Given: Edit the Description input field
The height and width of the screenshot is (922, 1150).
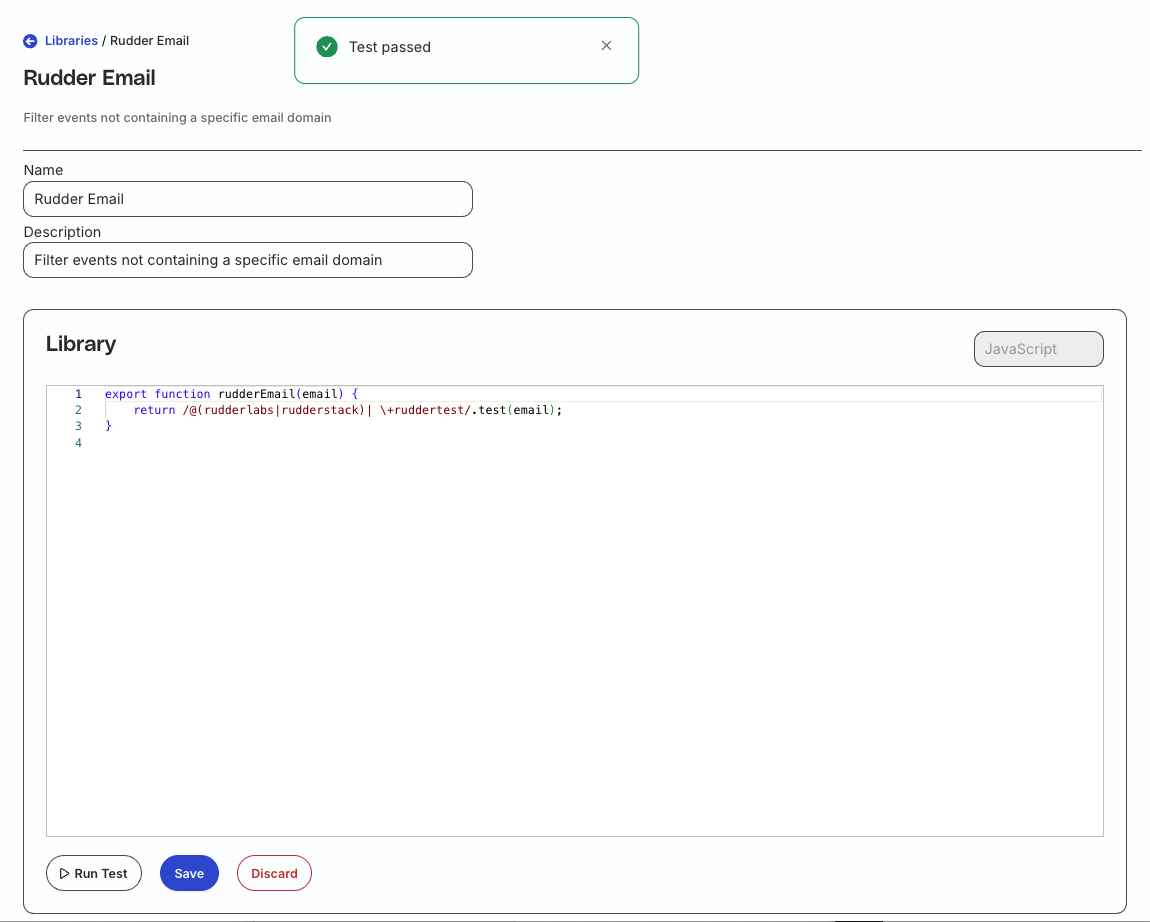Looking at the screenshot, I should 248,260.
